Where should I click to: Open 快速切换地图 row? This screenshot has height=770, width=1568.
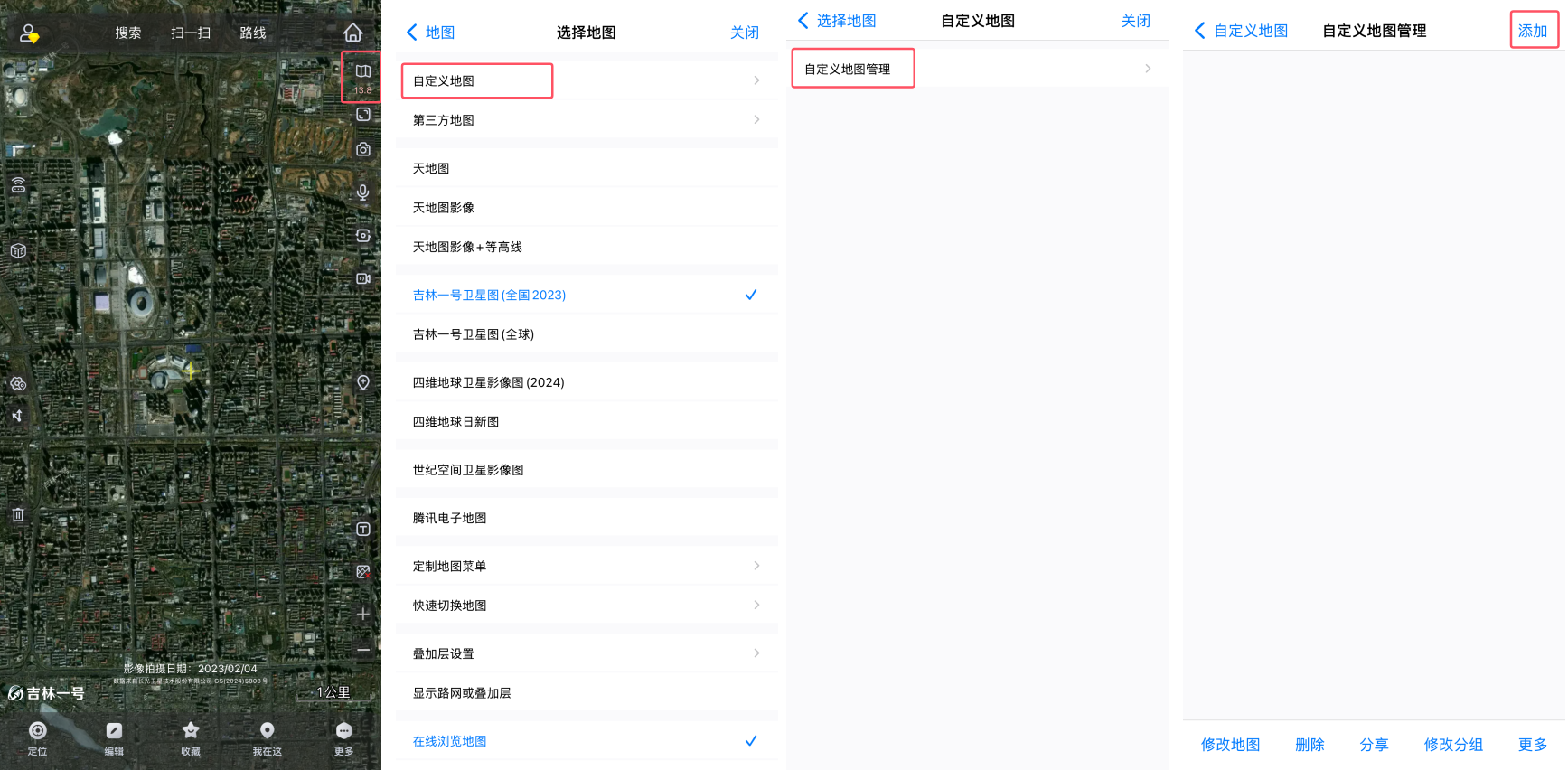point(587,606)
